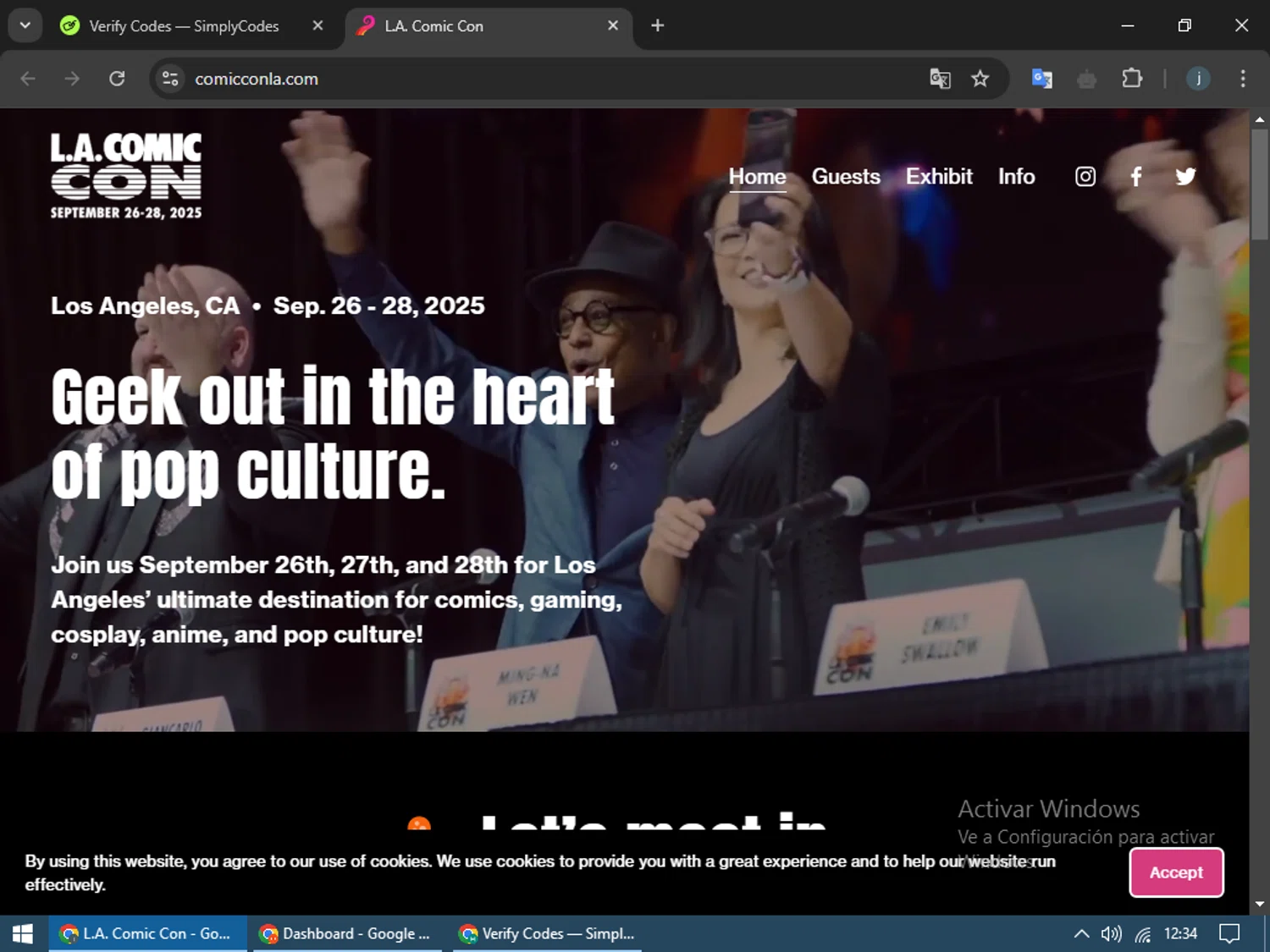Open the Exhibit menu item
The width and height of the screenshot is (1270, 952).
939,176
